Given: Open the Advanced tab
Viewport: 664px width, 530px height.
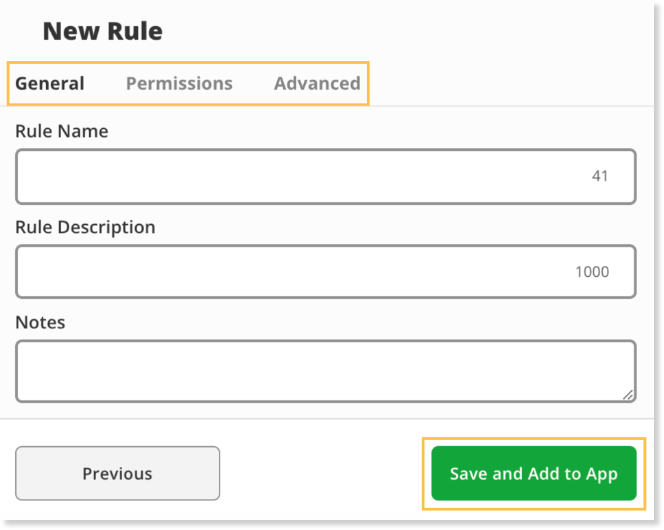Looking at the screenshot, I should coord(317,83).
